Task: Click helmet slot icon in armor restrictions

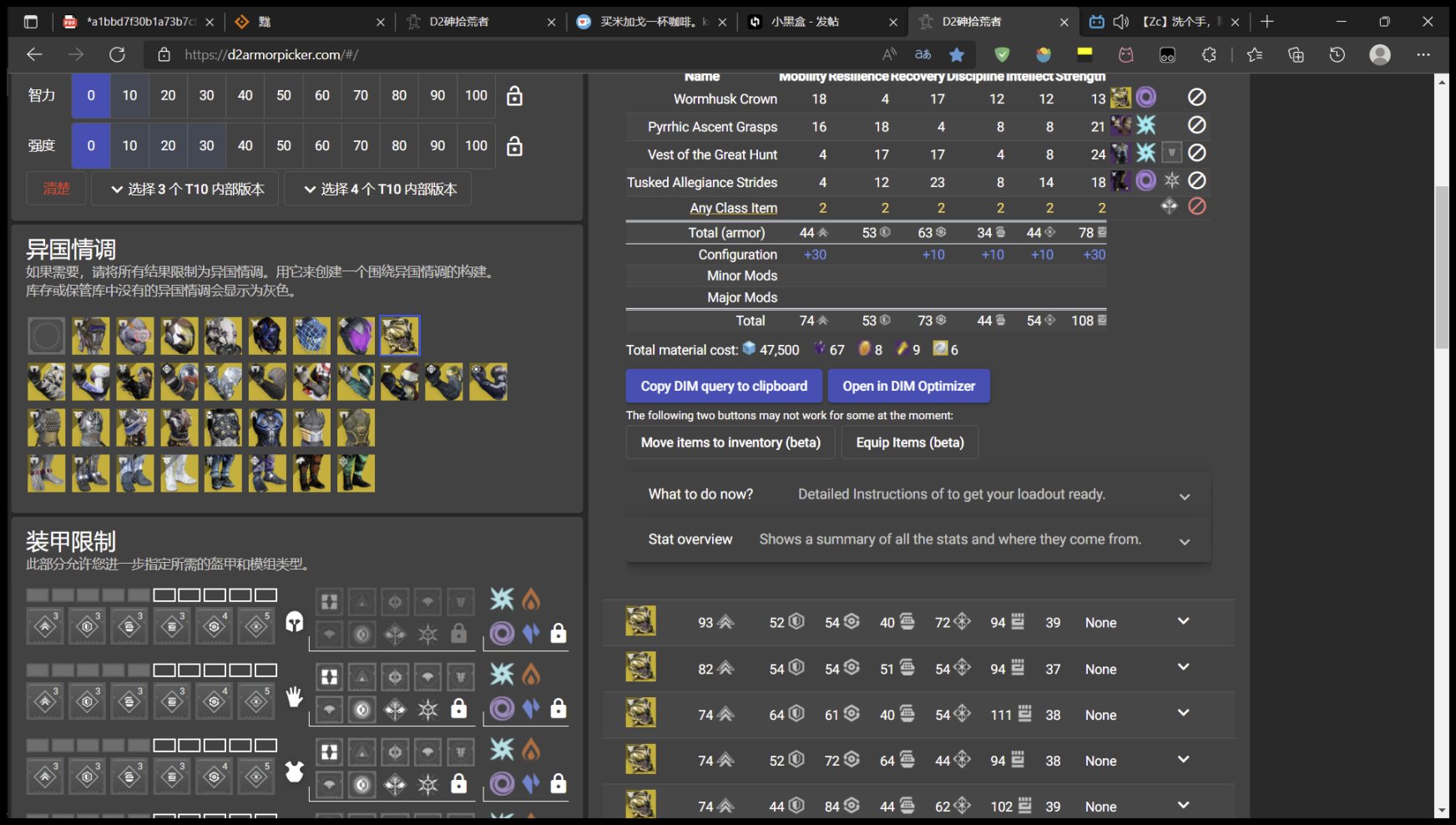Action: [294, 621]
